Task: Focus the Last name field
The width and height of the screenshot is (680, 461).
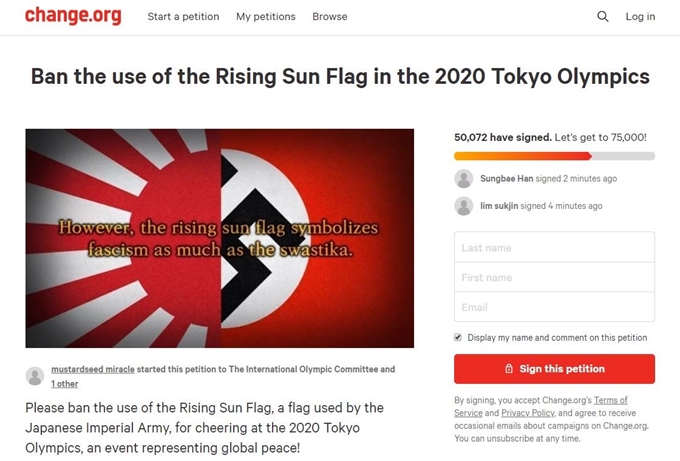Action: [x=554, y=247]
